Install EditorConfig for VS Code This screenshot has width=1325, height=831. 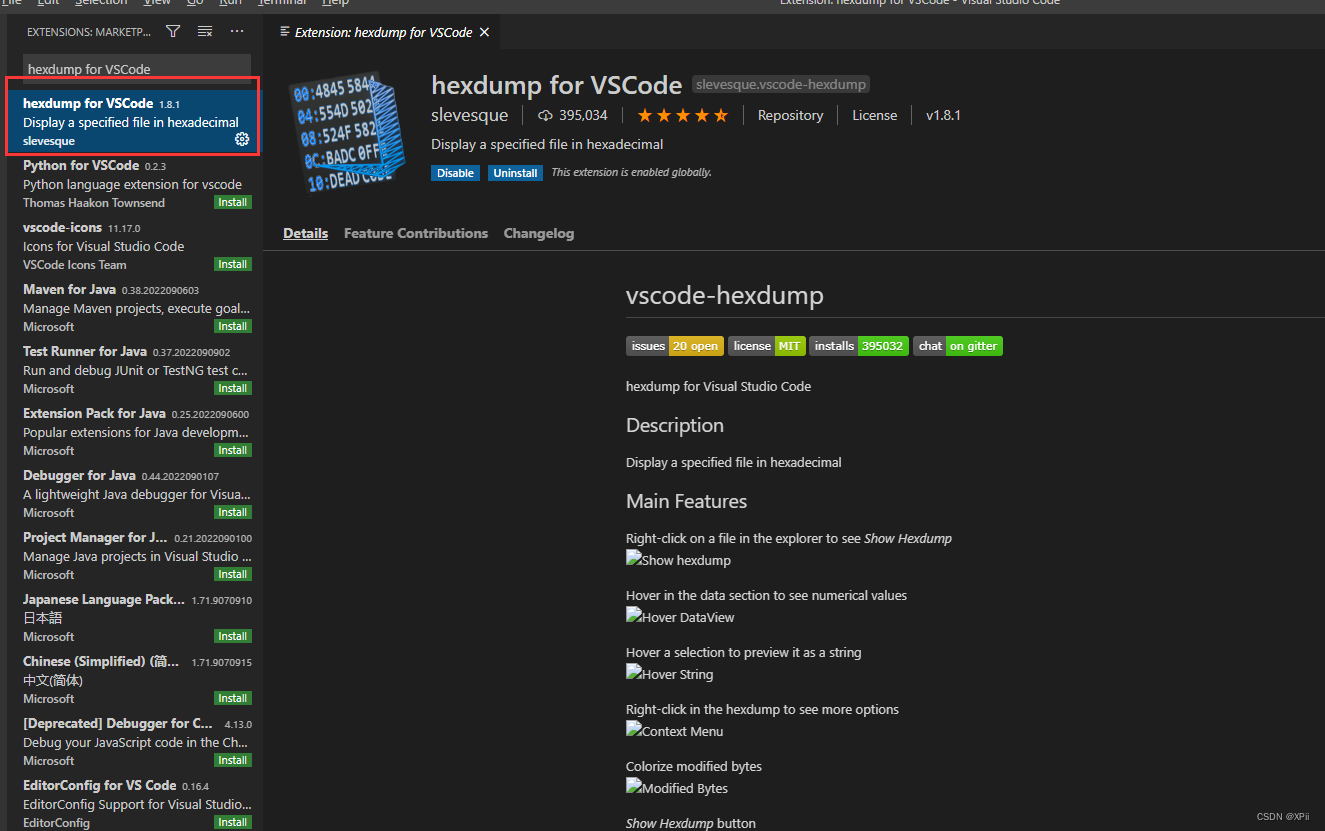pyautogui.click(x=233, y=823)
